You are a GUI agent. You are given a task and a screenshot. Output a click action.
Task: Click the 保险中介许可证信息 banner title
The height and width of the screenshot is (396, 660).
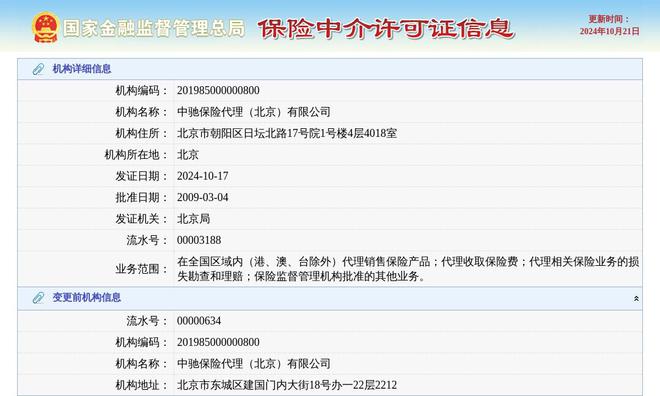[x=386, y=28]
